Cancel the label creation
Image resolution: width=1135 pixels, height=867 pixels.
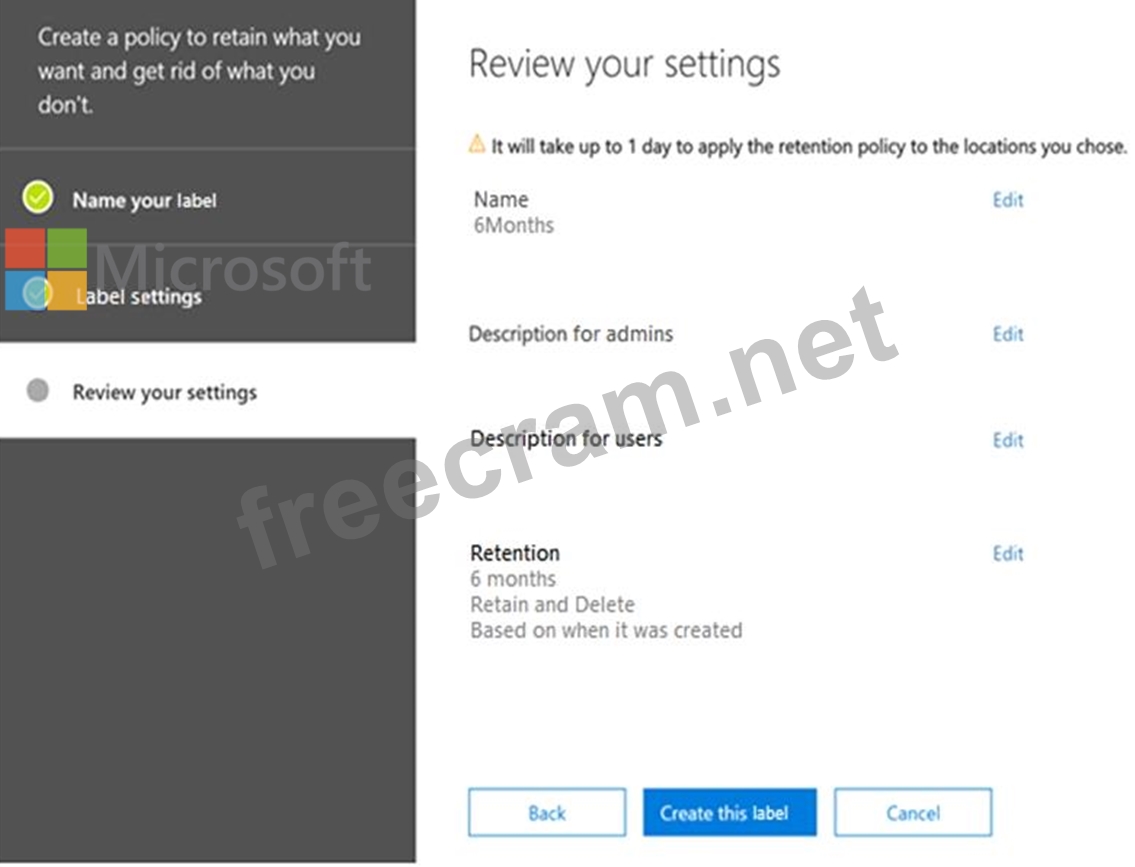tap(913, 813)
